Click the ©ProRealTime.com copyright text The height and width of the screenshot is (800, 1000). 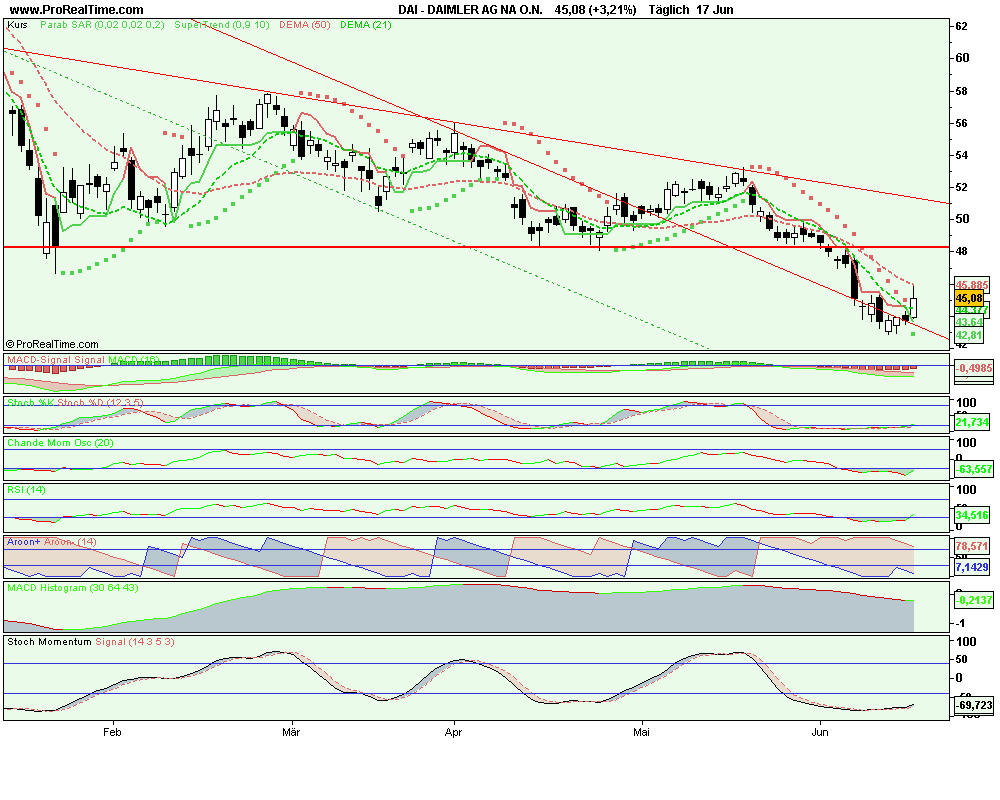point(52,344)
